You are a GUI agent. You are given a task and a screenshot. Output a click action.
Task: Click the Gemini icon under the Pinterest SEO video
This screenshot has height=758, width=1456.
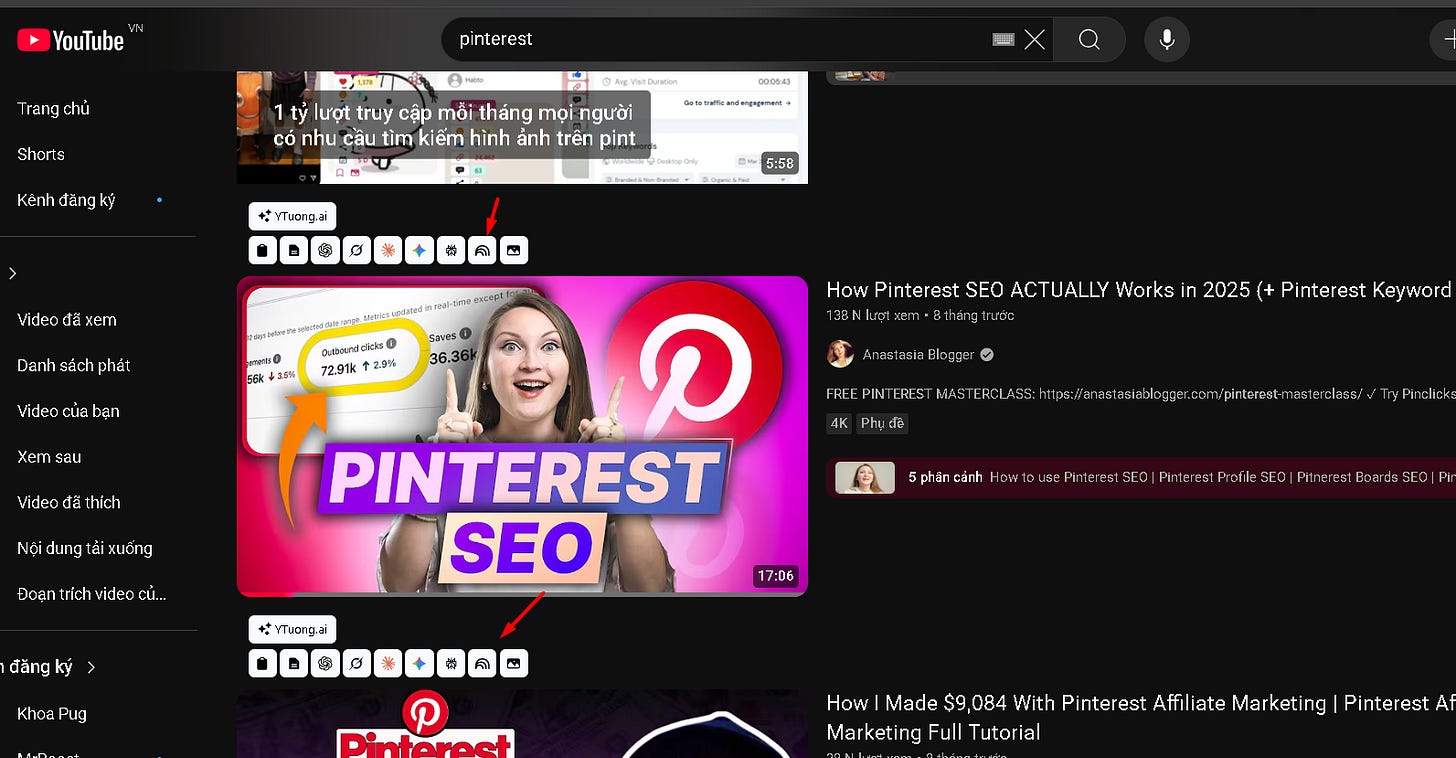(419, 663)
